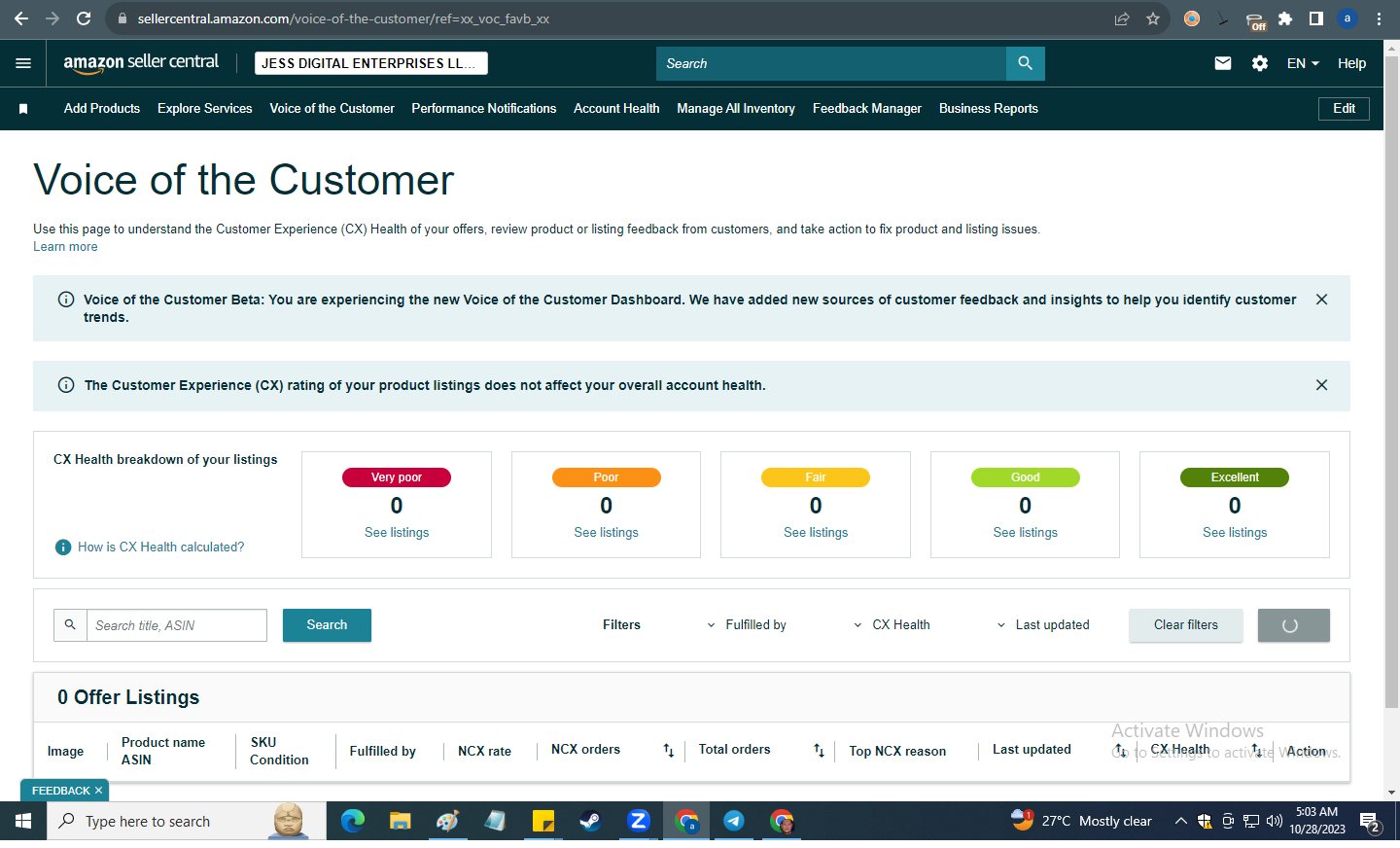
Task: Open the settings gear in Seller Central
Action: (x=1260, y=63)
